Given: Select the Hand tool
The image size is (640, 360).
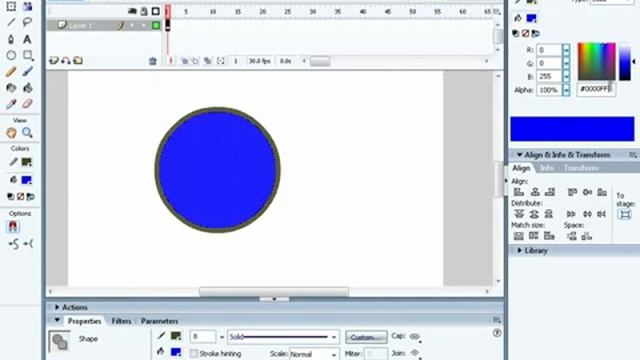Looking at the screenshot, I should (11, 133).
